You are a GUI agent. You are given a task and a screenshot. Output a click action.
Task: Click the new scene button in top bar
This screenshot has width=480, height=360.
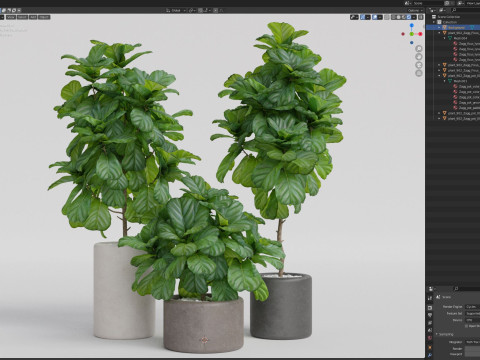[447, 3]
